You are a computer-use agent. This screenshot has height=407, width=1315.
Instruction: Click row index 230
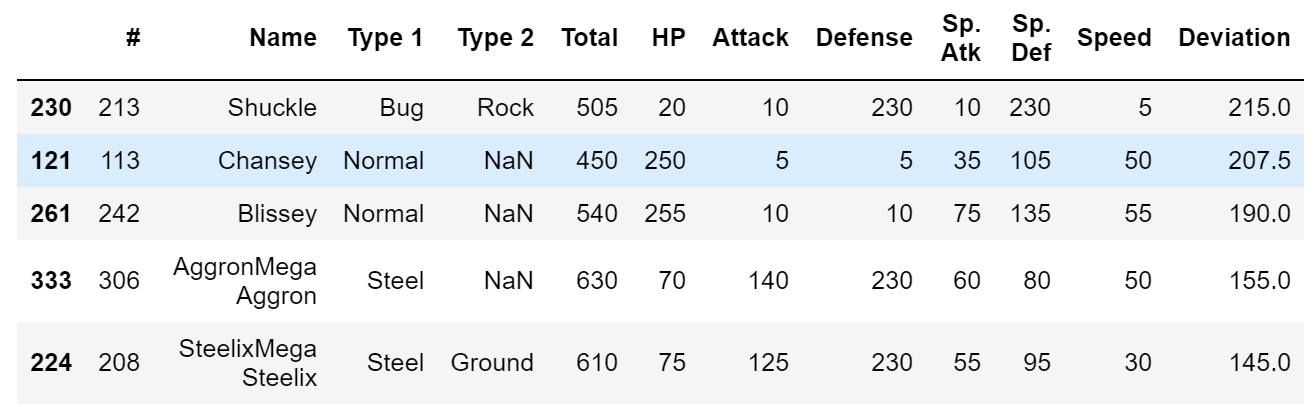coord(52,107)
